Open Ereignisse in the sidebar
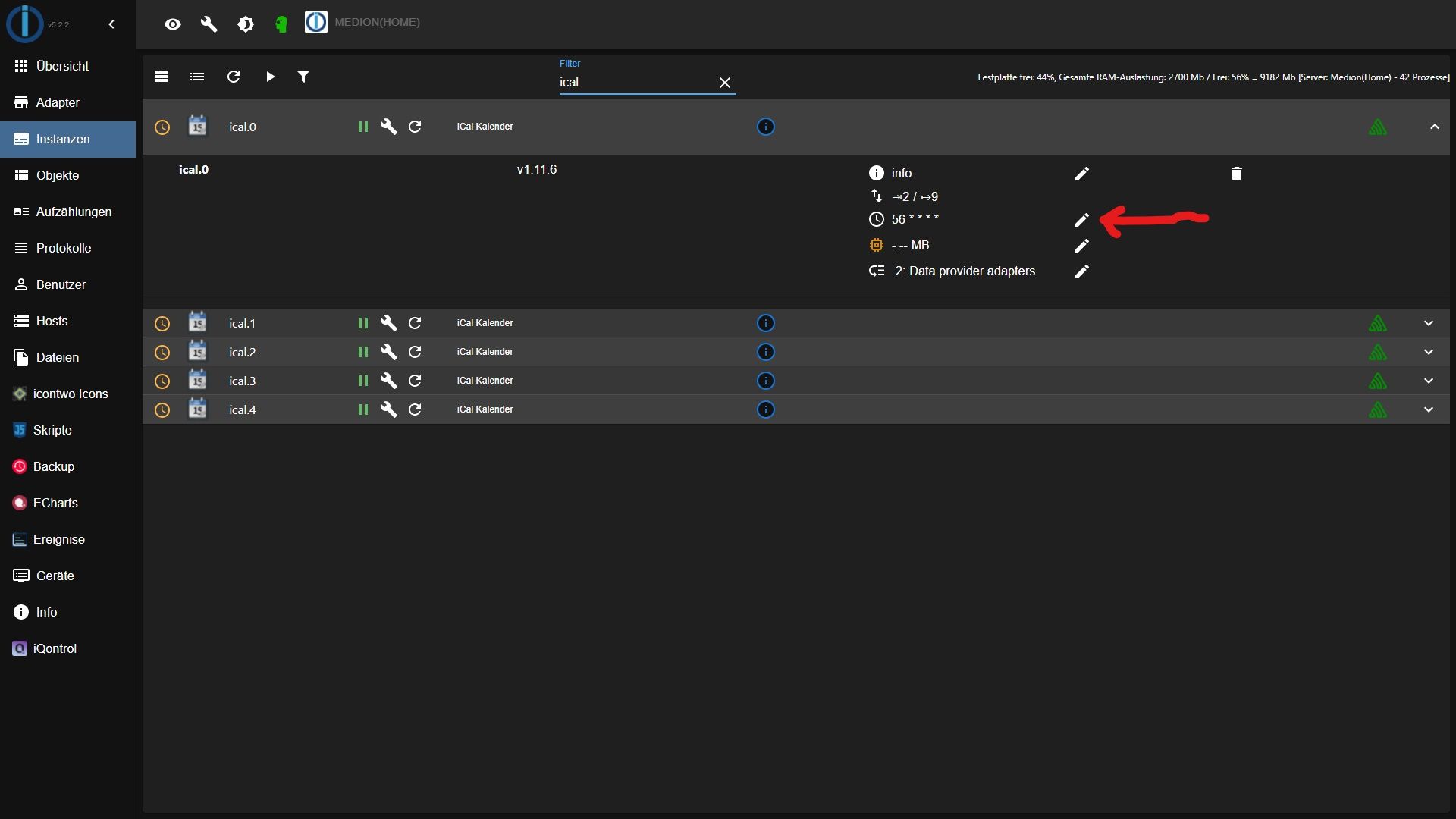 click(x=67, y=539)
